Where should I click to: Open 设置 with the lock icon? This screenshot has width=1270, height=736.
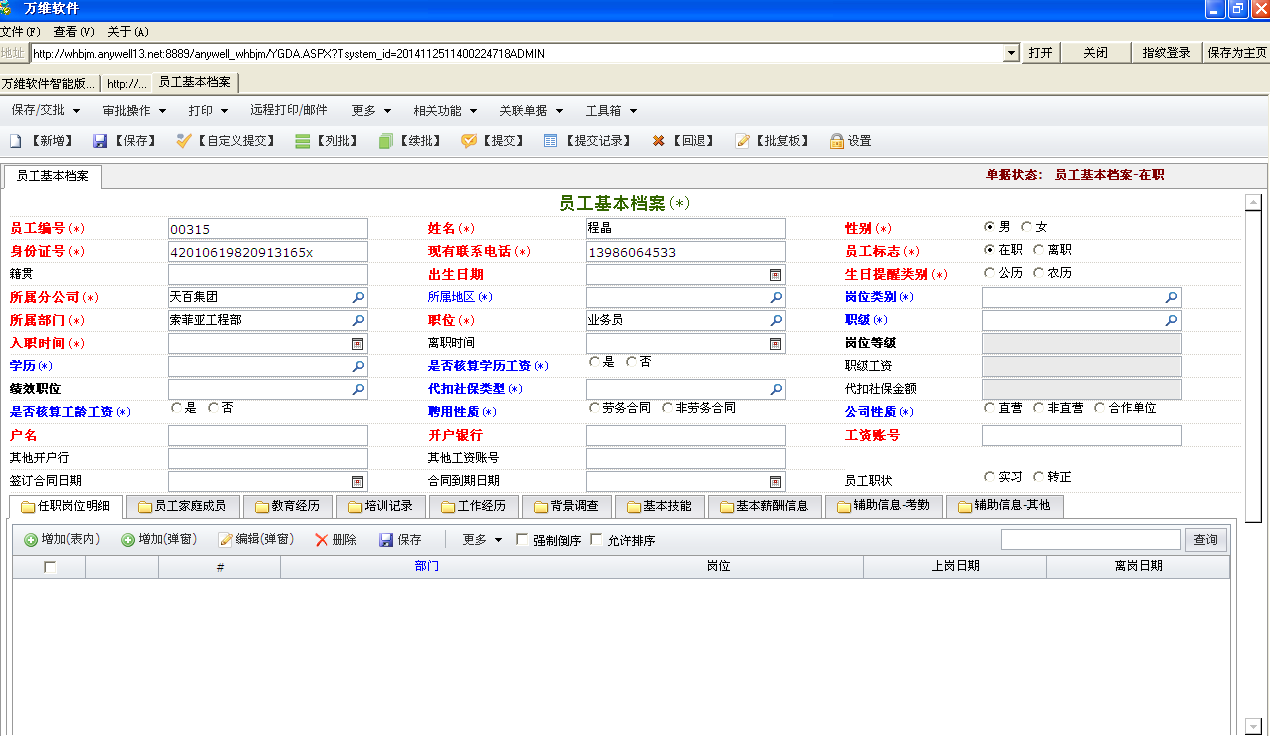tap(837, 141)
